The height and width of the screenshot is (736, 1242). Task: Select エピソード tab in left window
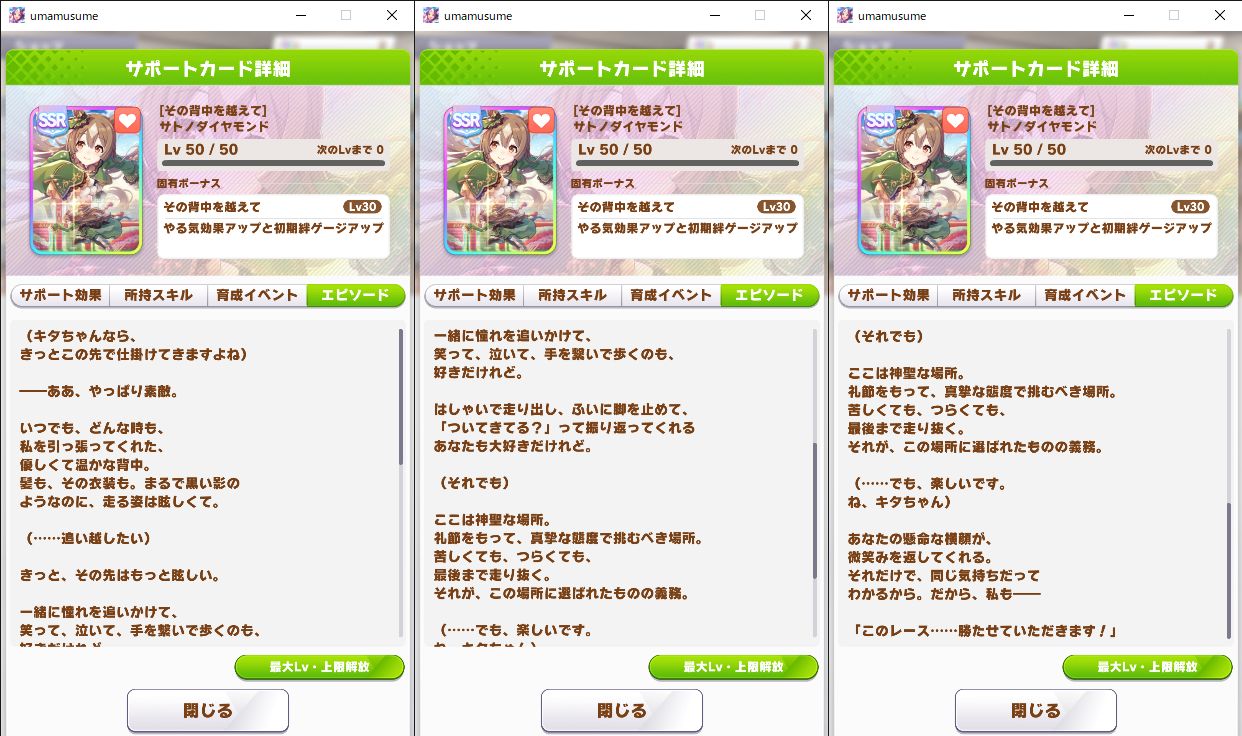(355, 295)
